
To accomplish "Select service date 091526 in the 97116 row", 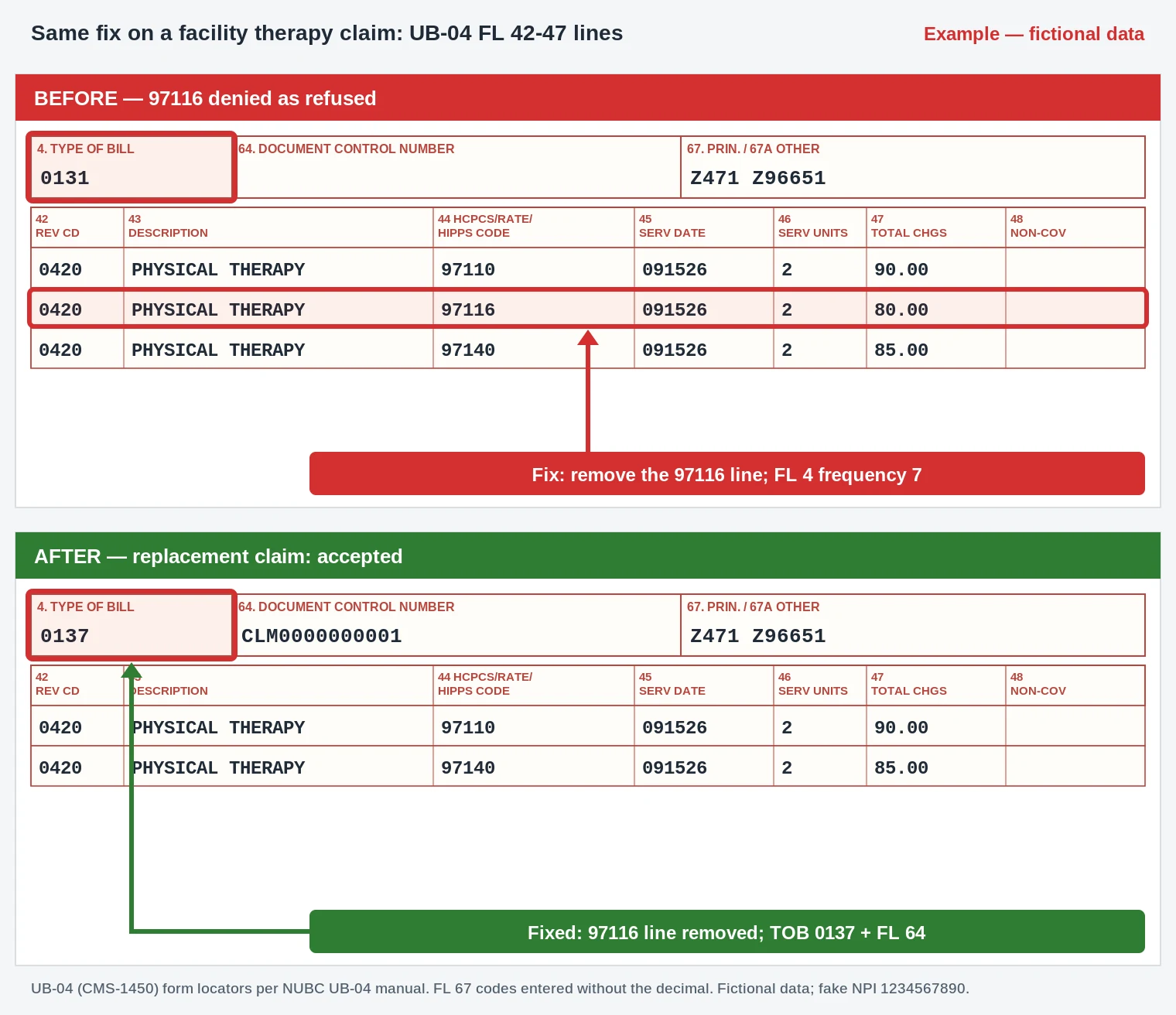I will pyautogui.click(x=675, y=310).
